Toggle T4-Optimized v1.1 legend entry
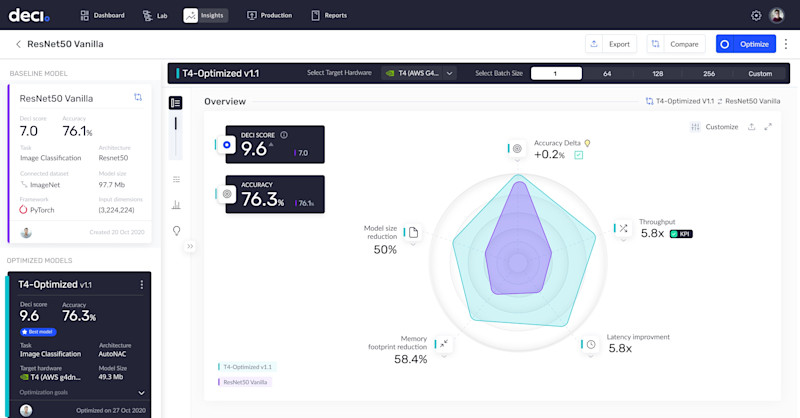 246,367
